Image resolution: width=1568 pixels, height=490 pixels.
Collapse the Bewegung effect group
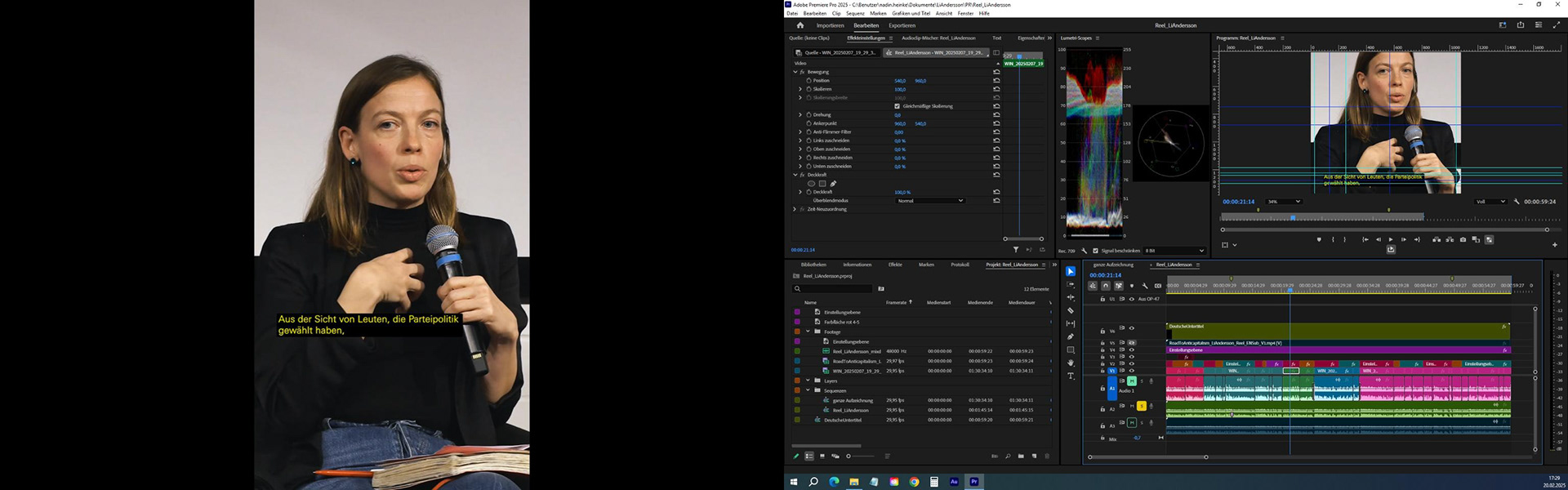[x=795, y=72]
